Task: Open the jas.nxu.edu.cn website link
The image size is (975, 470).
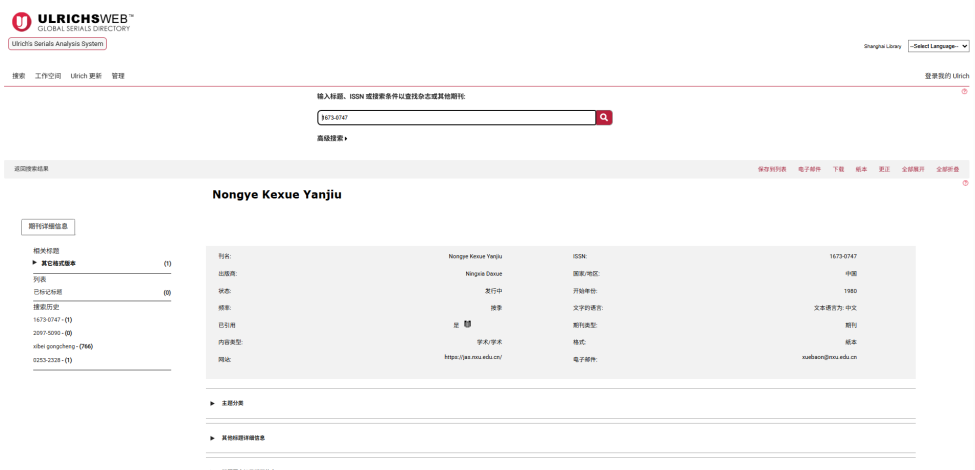Action: point(473,357)
